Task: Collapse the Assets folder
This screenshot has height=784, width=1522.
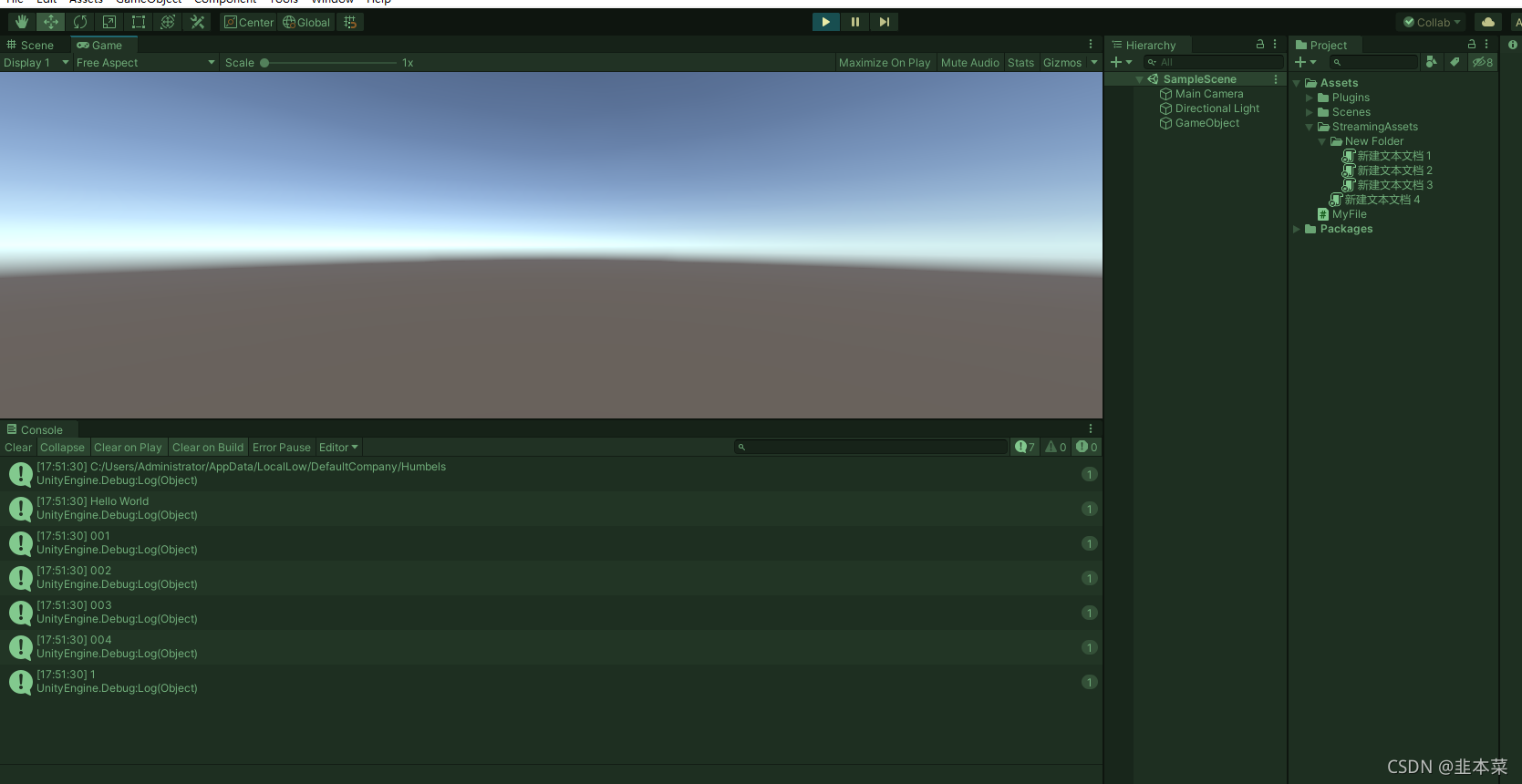Action: click(1297, 83)
